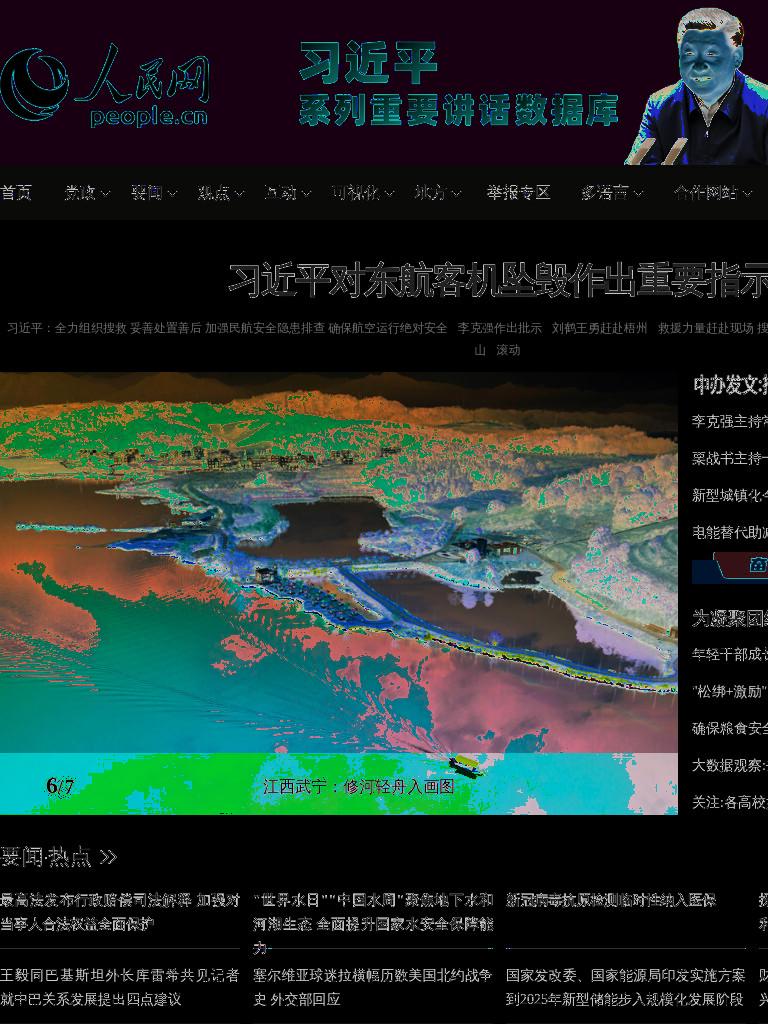
Task: Open sidebar item starting 确保粮食安全
Action: pos(730,728)
